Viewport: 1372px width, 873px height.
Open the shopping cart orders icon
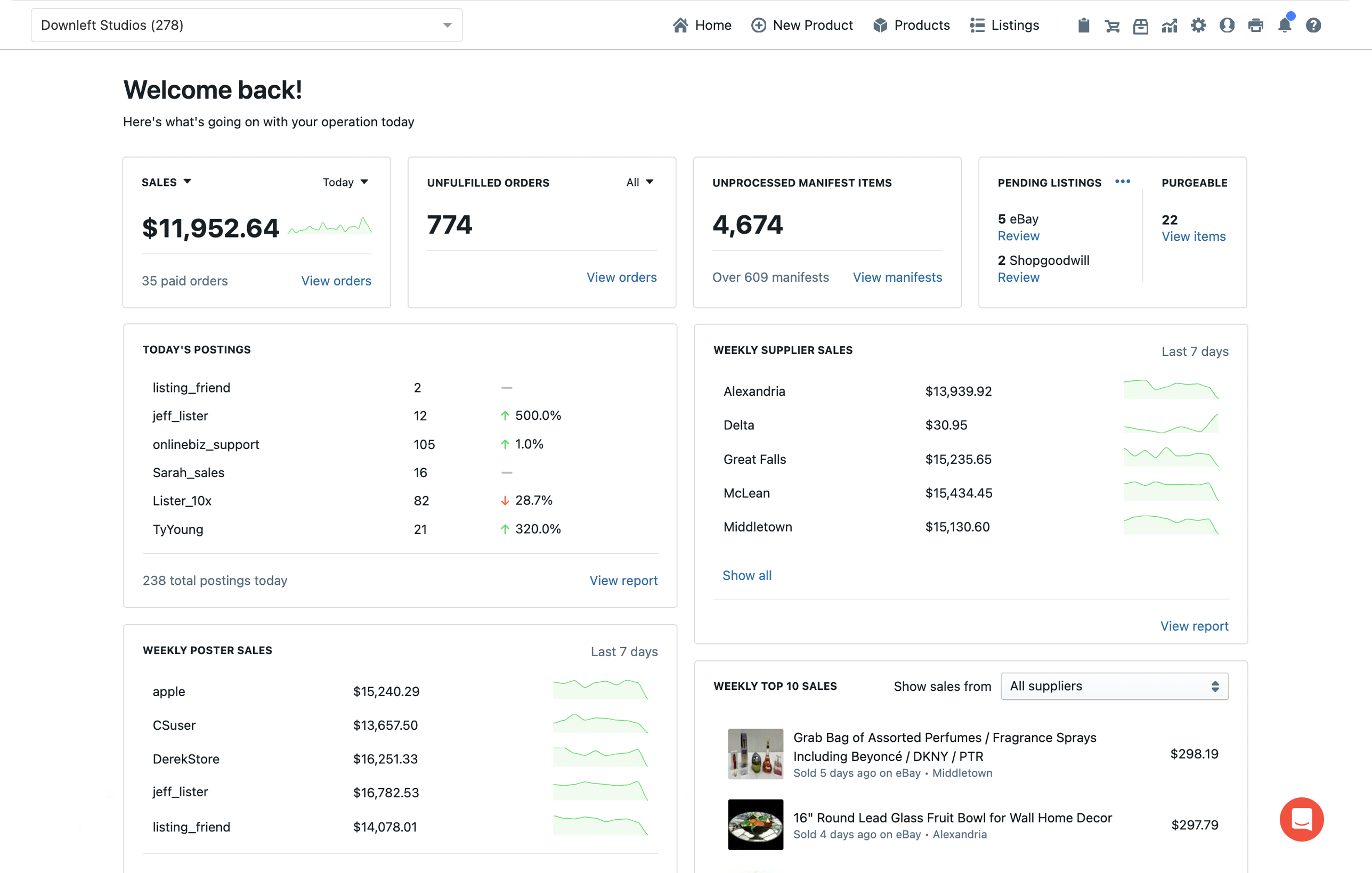click(x=1111, y=26)
